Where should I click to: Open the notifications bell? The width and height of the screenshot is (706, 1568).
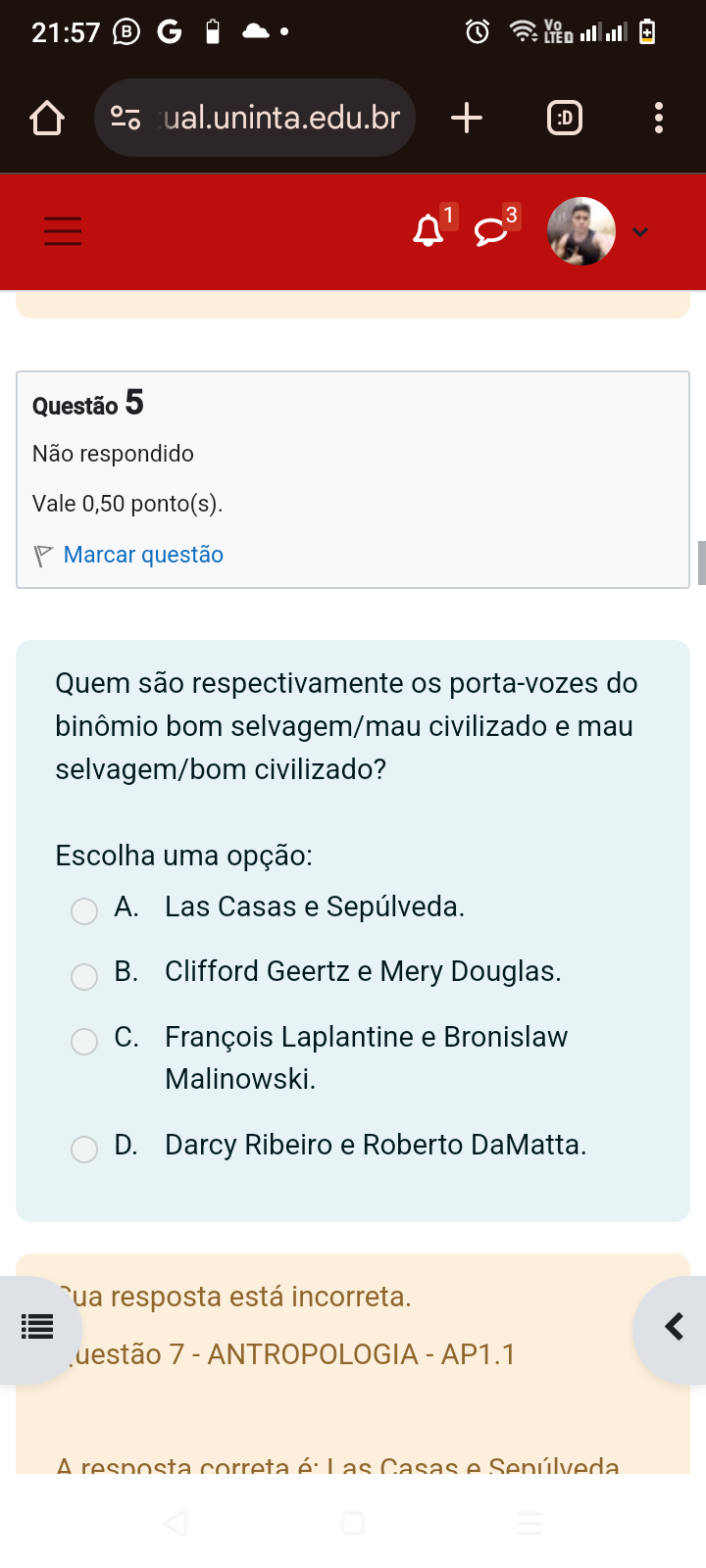coord(428,231)
